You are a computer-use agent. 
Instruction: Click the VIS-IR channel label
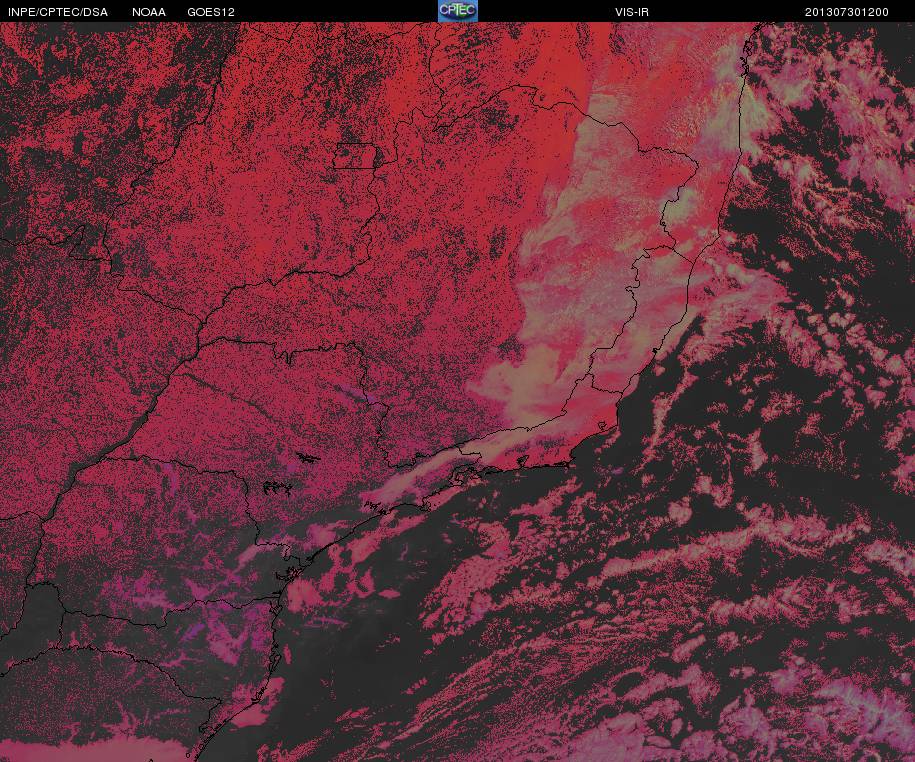632,12
